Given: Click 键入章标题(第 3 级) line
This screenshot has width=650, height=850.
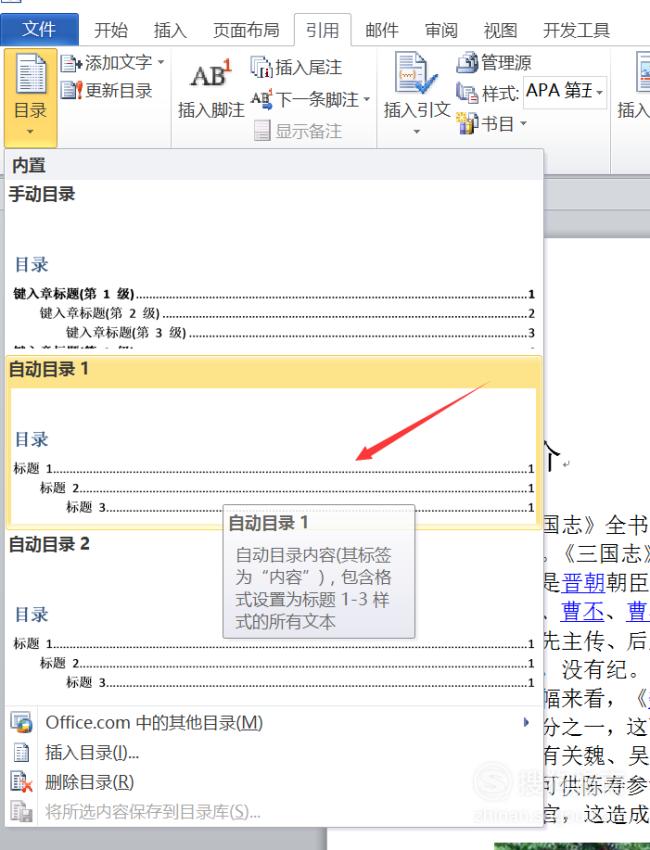Looking at the screenshot, I should pos(300,332).
